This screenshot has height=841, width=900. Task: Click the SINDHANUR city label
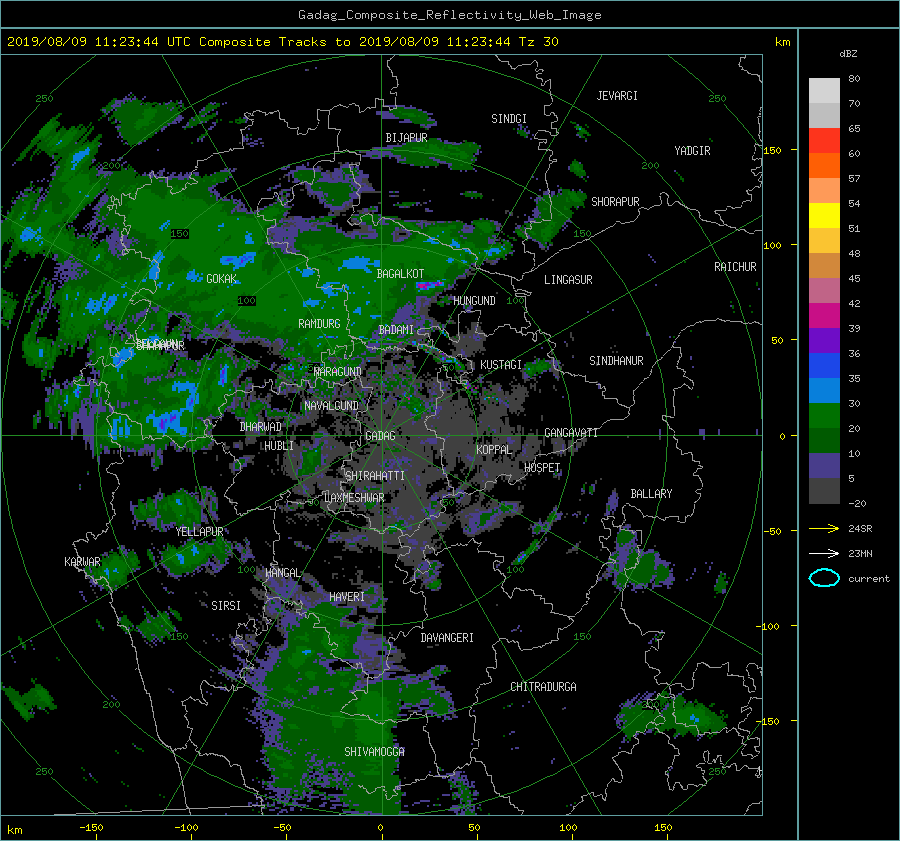616,361
